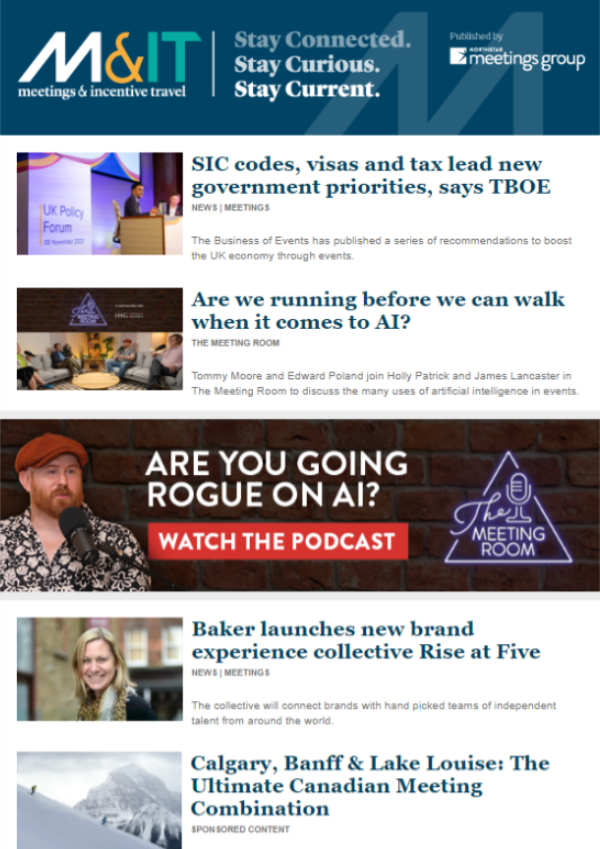Click the Watch the Podcast red button
The width and height of the screenshot is (600, 849).
(x=278, y=541)
